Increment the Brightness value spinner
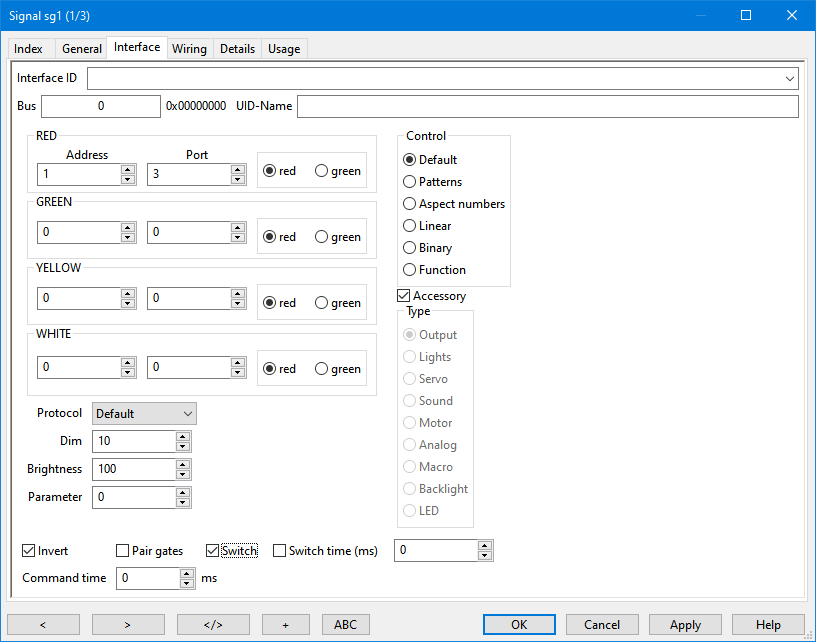 coord(182,464)
